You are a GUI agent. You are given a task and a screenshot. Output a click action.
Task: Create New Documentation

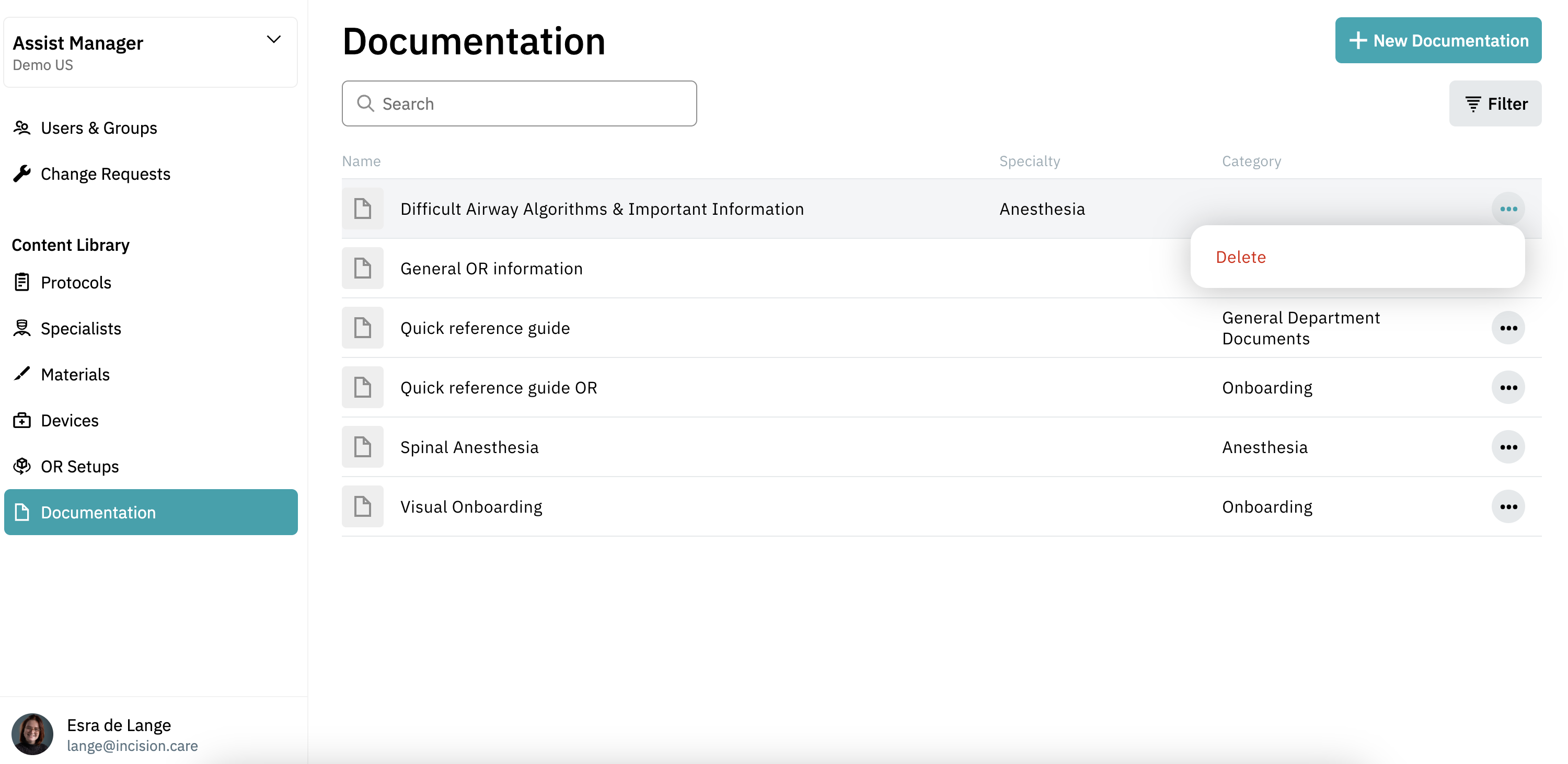point(1438,40)
